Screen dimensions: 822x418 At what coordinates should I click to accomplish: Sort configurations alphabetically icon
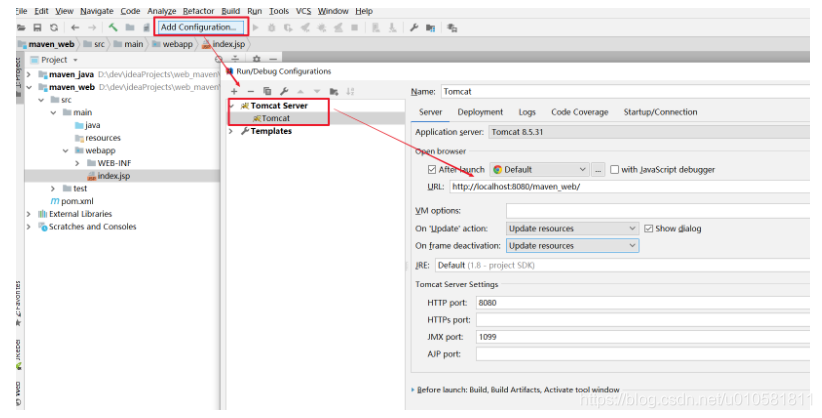pyautogui.click(x=350, y=91)
